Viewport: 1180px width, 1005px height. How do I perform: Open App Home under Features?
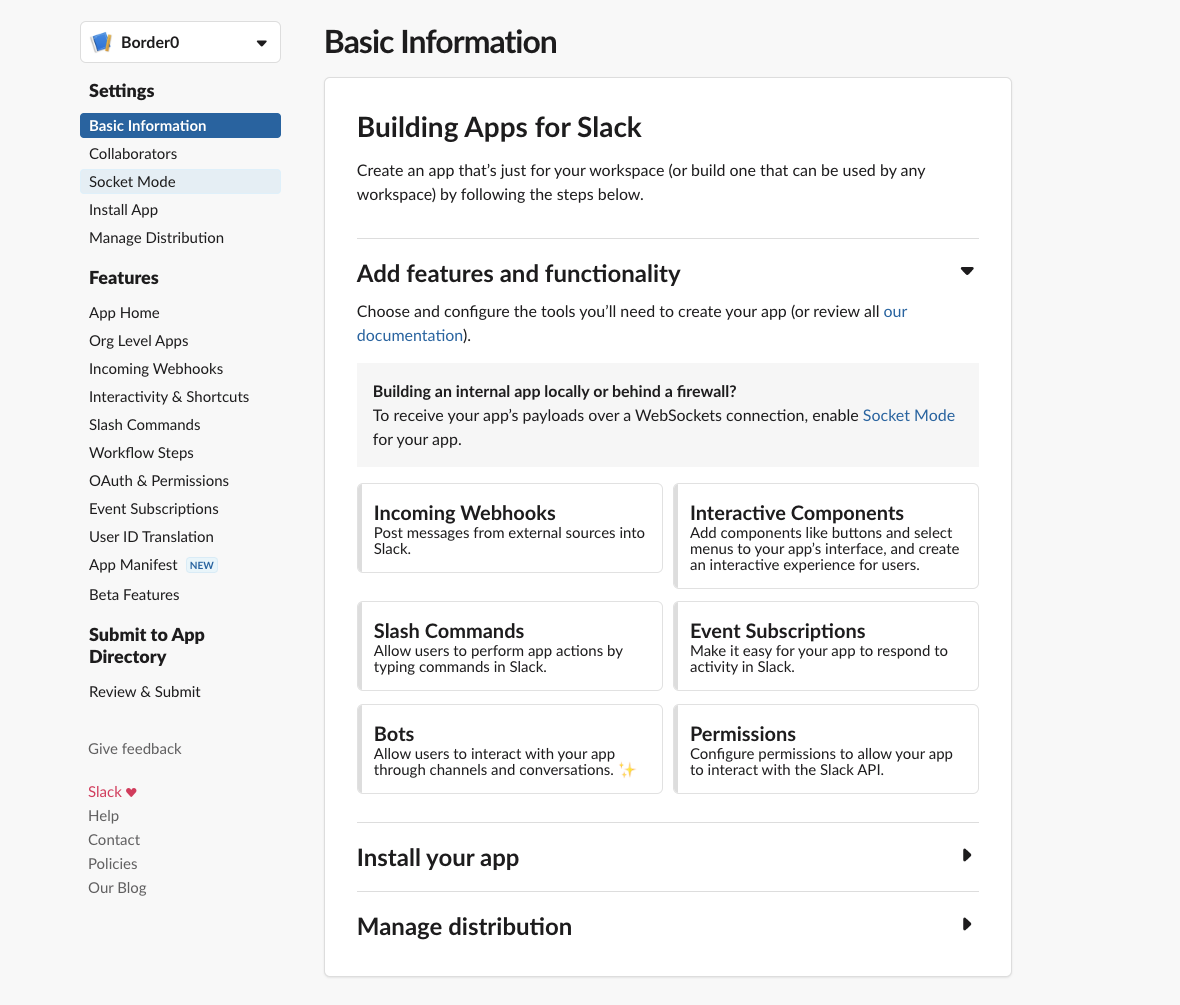(124, 312)
